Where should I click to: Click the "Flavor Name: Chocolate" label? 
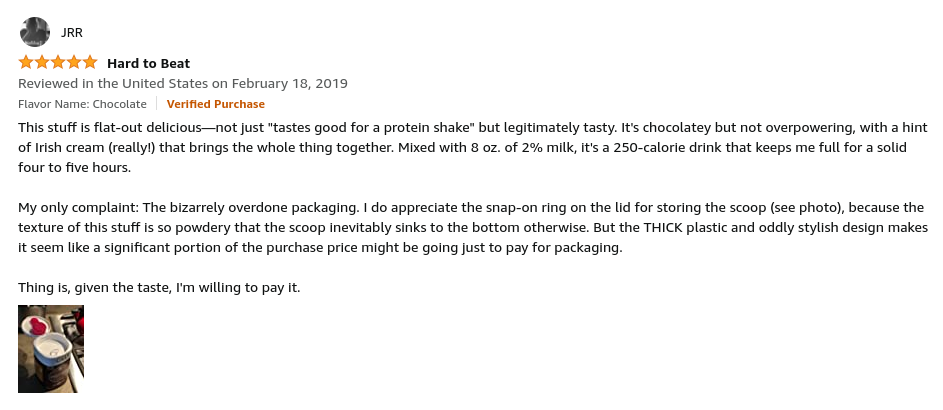[x=82, y=104]
